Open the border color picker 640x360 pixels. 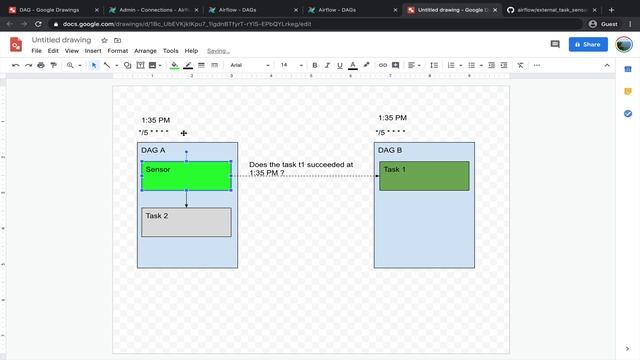coord(188,65)
